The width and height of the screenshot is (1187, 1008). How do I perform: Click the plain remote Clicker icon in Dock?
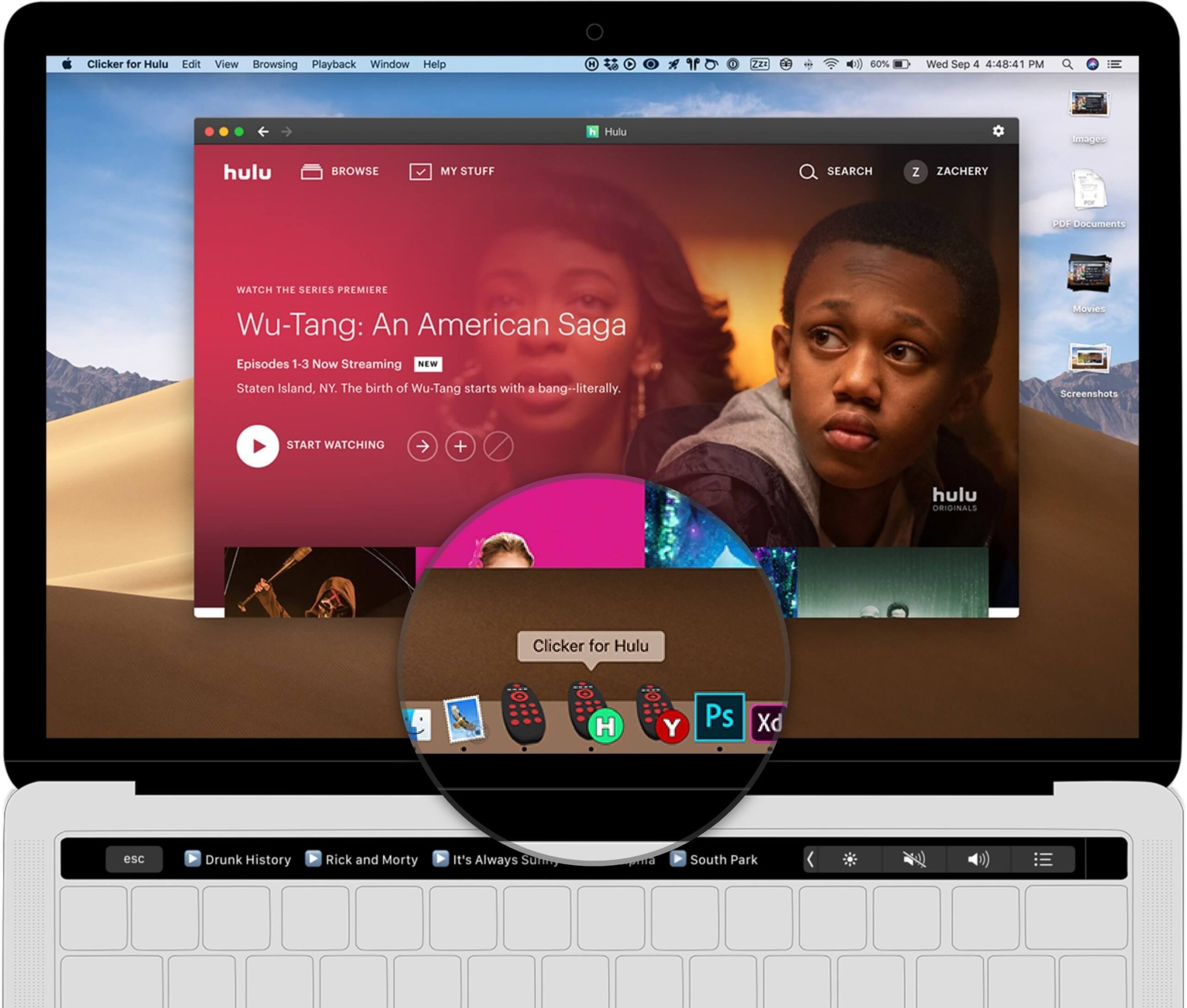(523, 714)
